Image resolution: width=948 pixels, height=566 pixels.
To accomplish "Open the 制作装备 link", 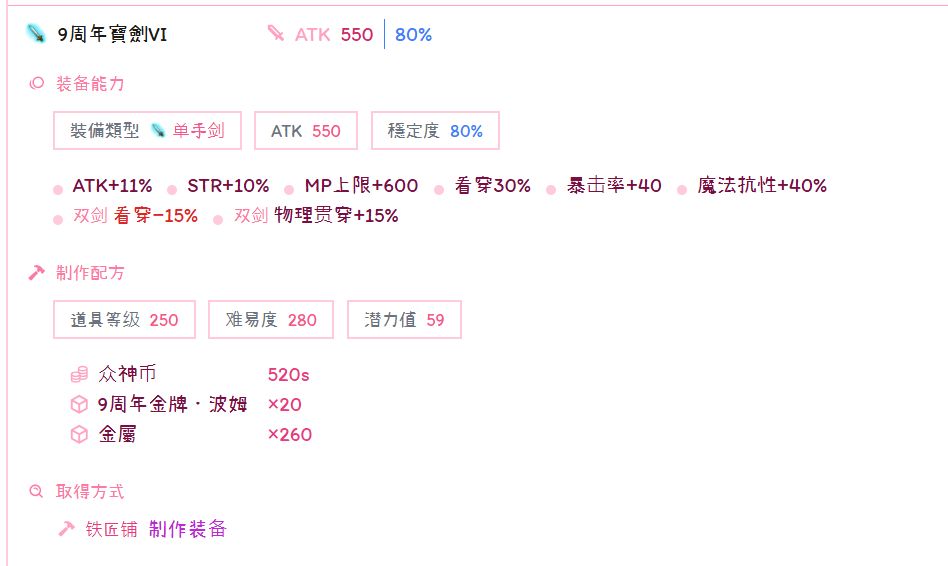I will 188,529.
